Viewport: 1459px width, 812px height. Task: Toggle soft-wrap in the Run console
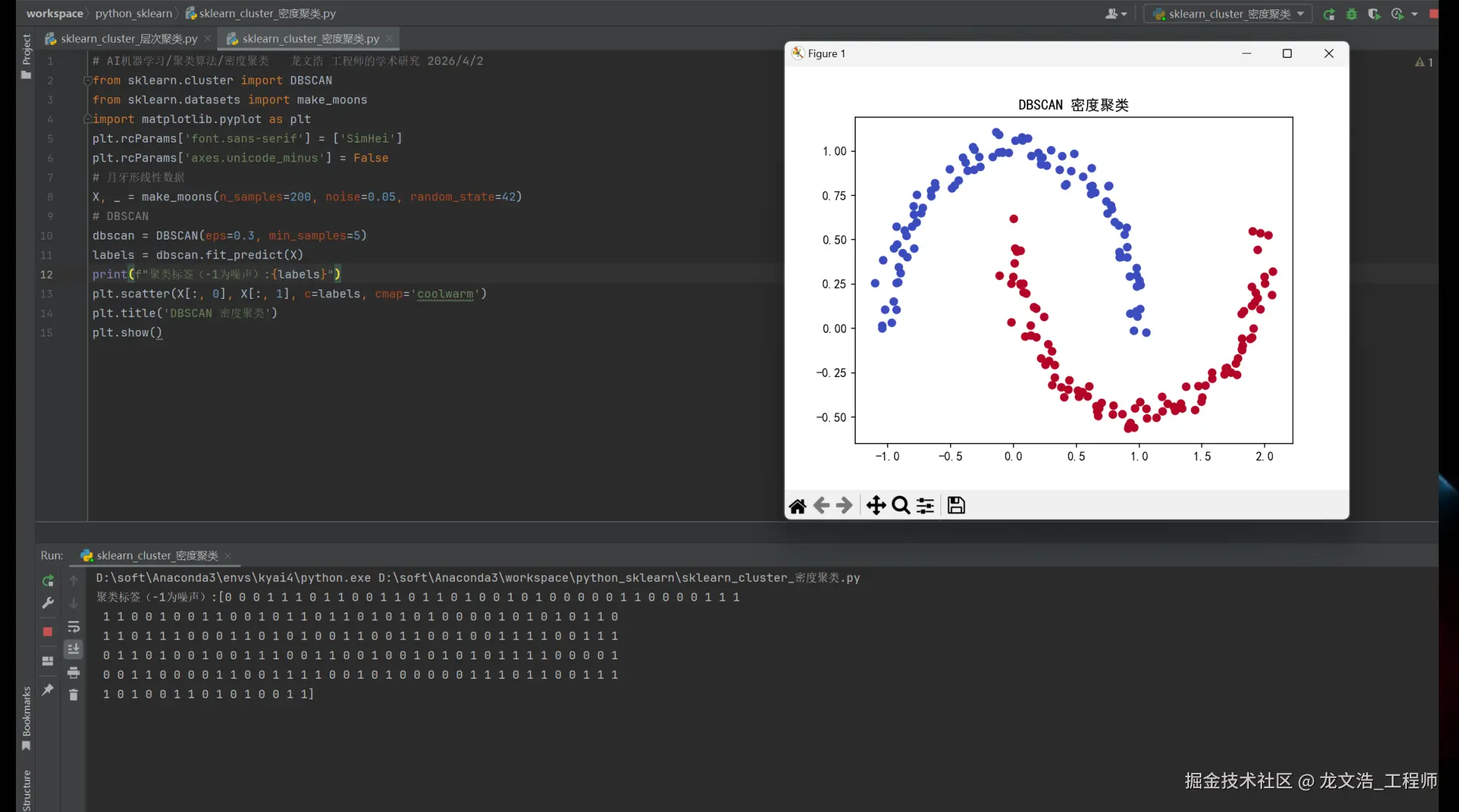point(73,627)
